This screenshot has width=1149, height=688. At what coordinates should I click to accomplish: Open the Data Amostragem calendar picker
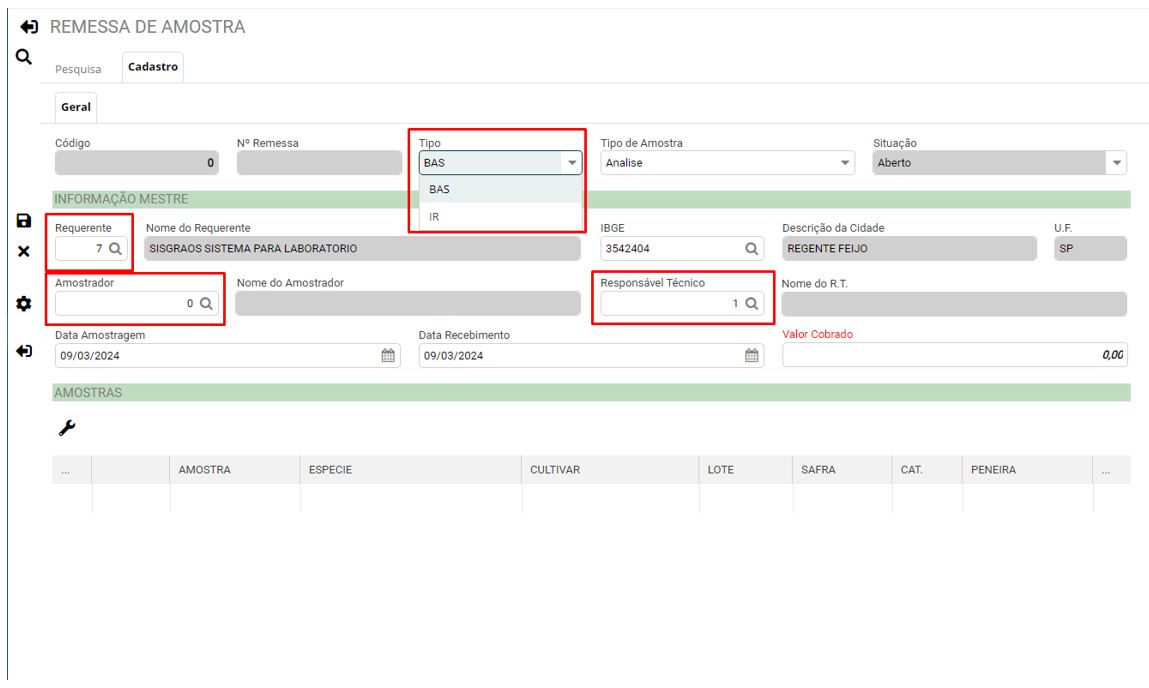click(x=388, y=356)
